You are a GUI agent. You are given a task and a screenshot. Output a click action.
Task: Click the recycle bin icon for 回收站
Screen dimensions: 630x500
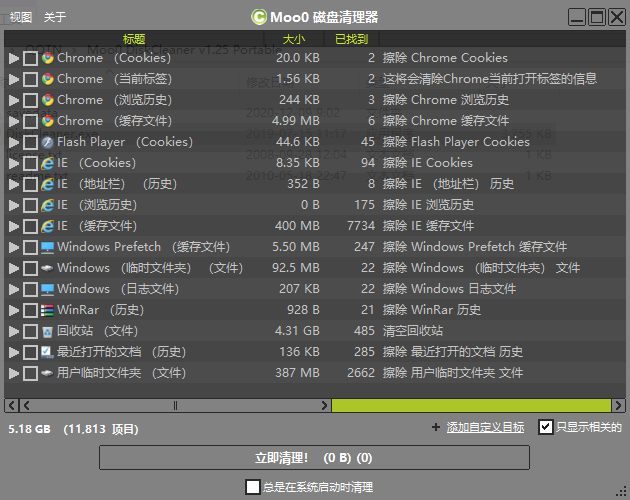tap(47, 332)
